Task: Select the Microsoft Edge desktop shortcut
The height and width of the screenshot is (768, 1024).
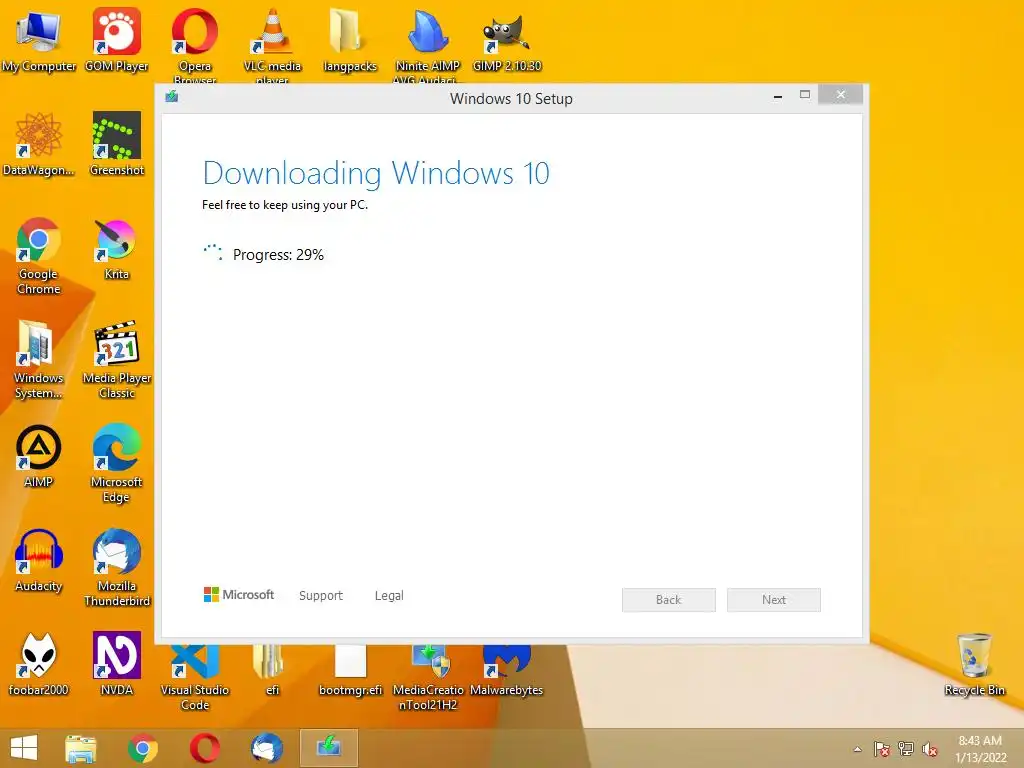Action: (116, 464)
